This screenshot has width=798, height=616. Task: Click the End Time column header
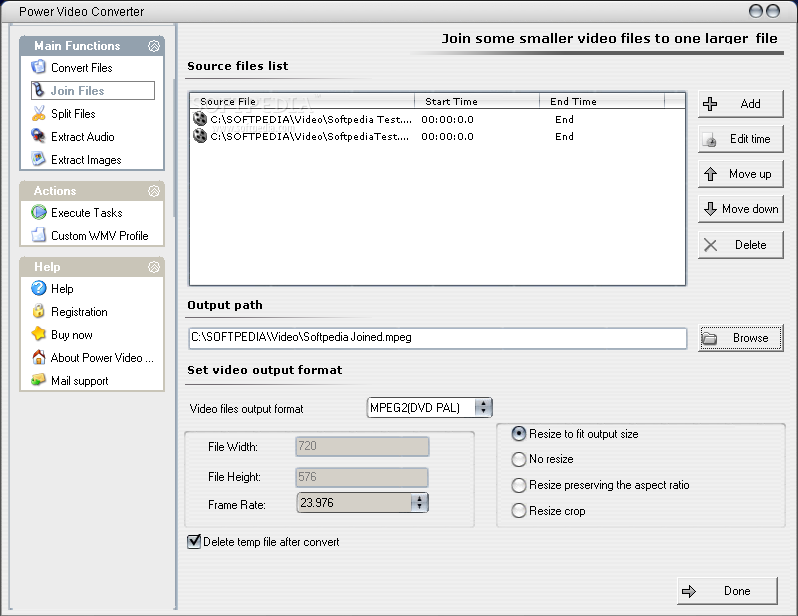coord(602,101)
